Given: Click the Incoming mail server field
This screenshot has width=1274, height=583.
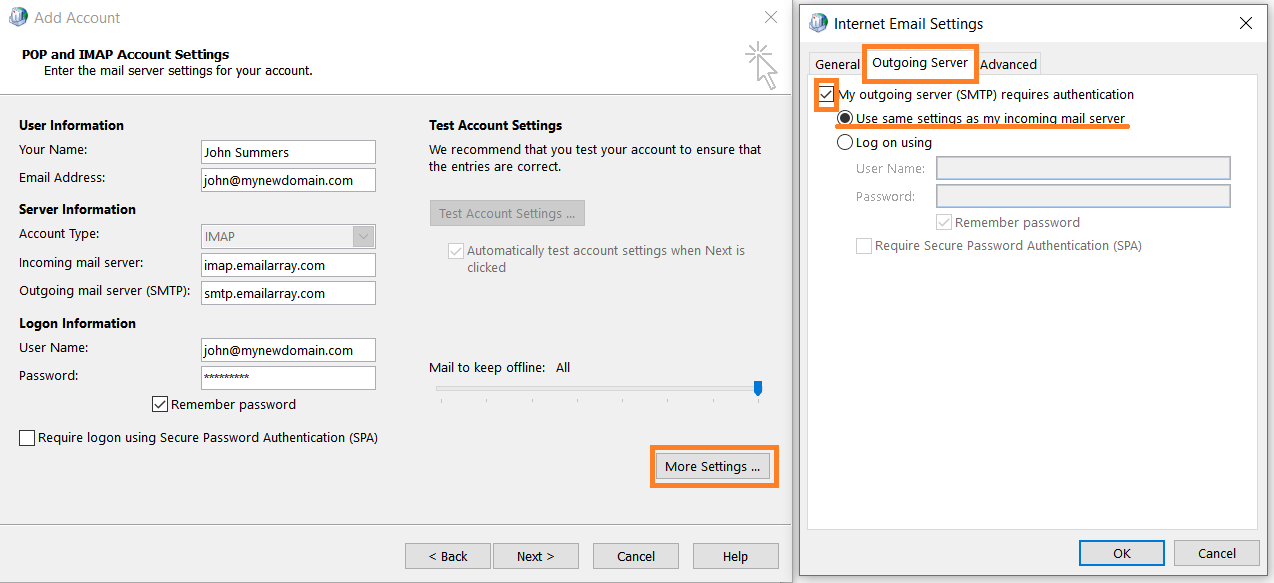Looking at the screenshot, I should click(288, 266).
